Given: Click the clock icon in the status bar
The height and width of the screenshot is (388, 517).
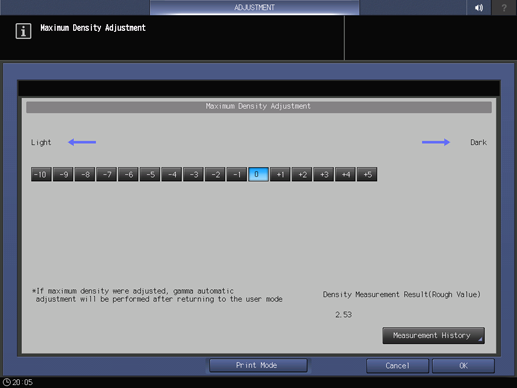Looking at the screenshot, I should [x=7, y=382].
